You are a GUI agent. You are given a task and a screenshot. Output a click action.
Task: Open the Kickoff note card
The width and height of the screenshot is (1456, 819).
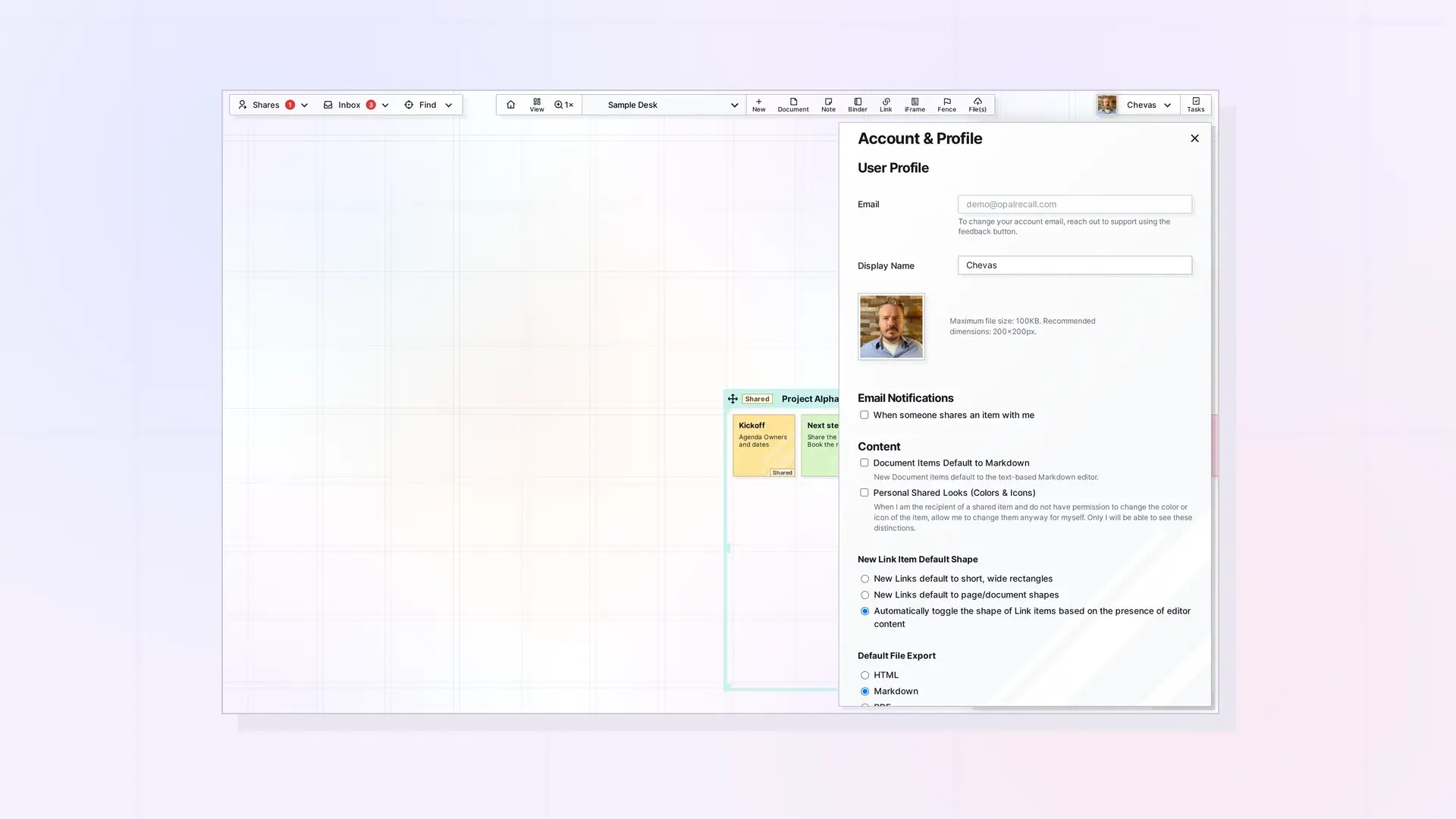click(764, 445)
